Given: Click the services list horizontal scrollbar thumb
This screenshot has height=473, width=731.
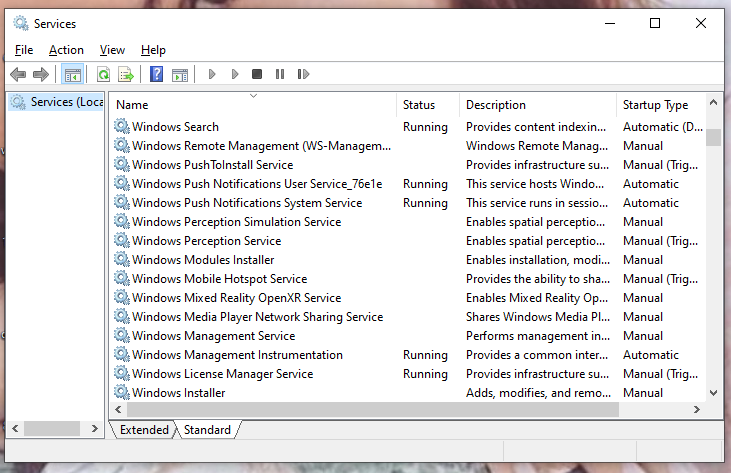Looking at the screenshot, I should 372,410.
